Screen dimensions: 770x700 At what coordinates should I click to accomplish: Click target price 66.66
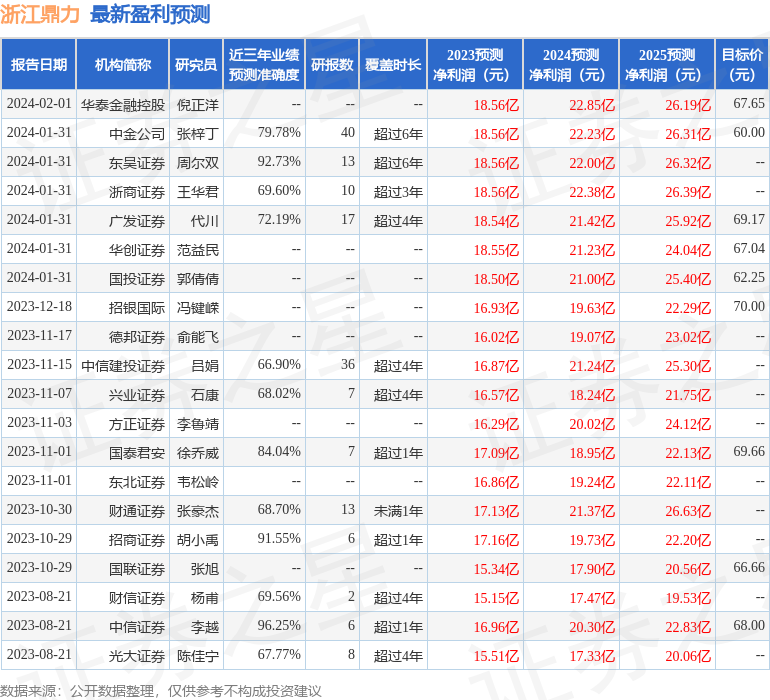[x=748, y=567]
